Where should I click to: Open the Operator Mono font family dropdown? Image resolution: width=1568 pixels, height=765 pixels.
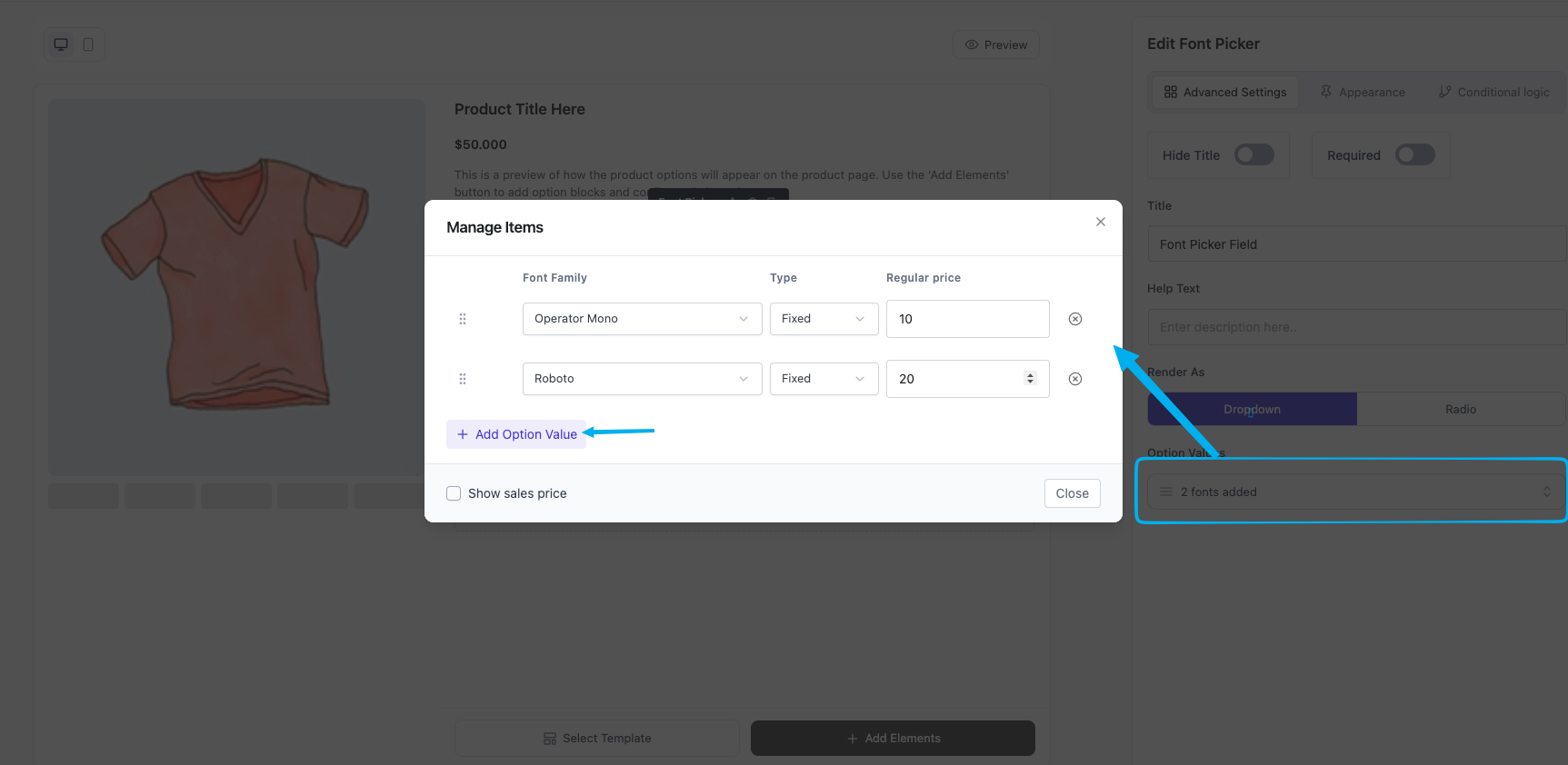[x=643, y=319]
